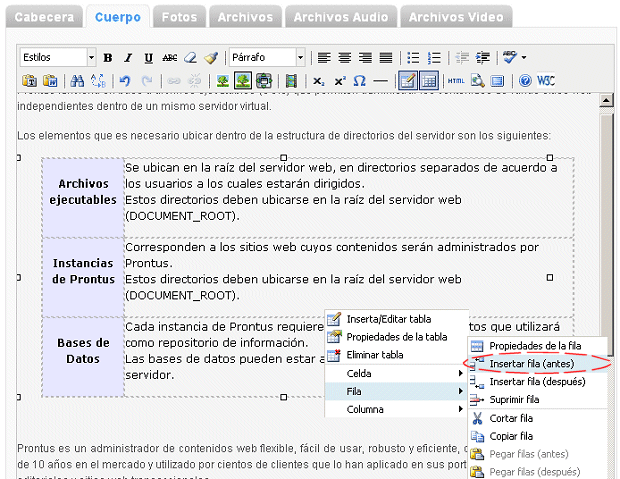Redo the last undone edit
Viewport: 620px width, 479px height.
coord(147,81)
